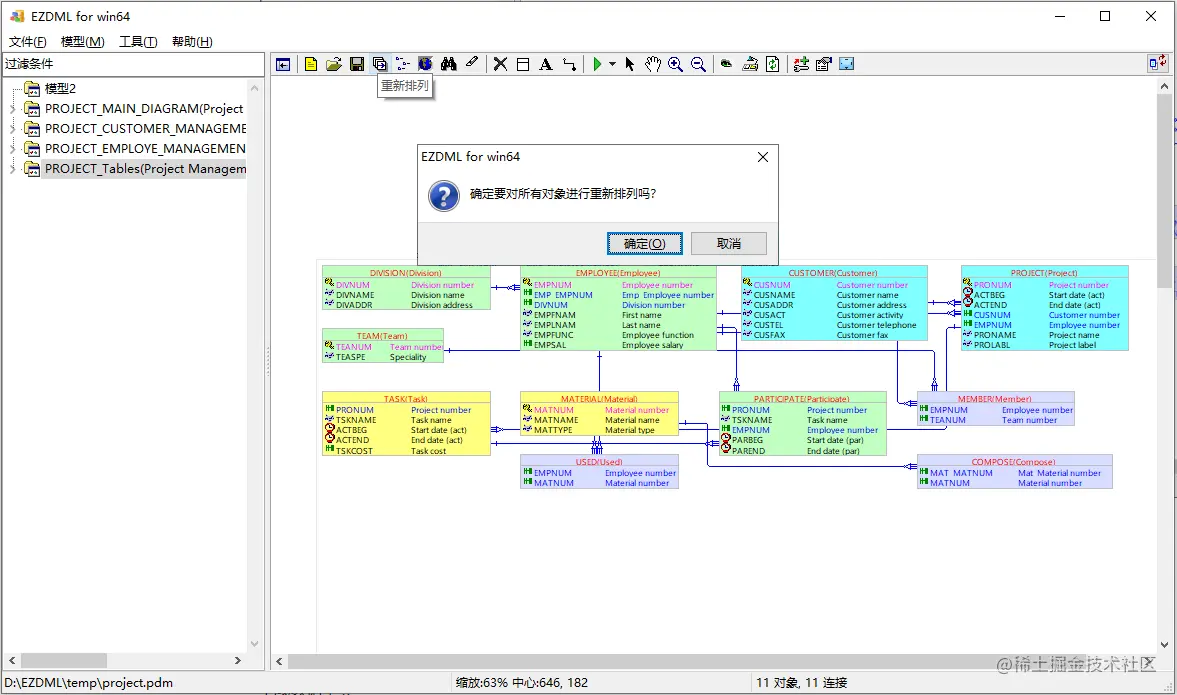Click the black X Delete icon
This screenshot has width=1177, height=695.
tap(501, 65)
